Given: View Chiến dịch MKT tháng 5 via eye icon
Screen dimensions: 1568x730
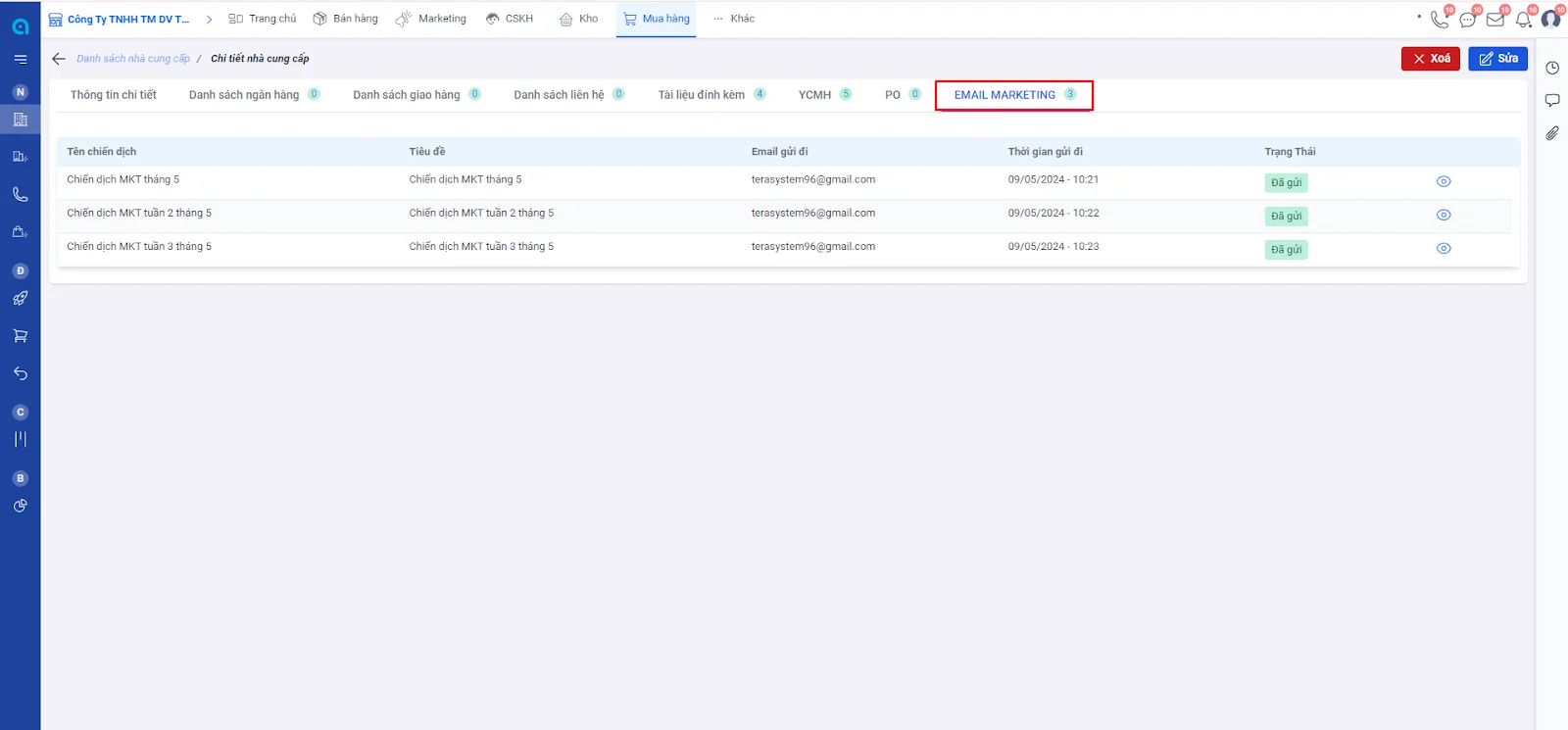Looking at the screenshot, I should tap(1444, 181).
